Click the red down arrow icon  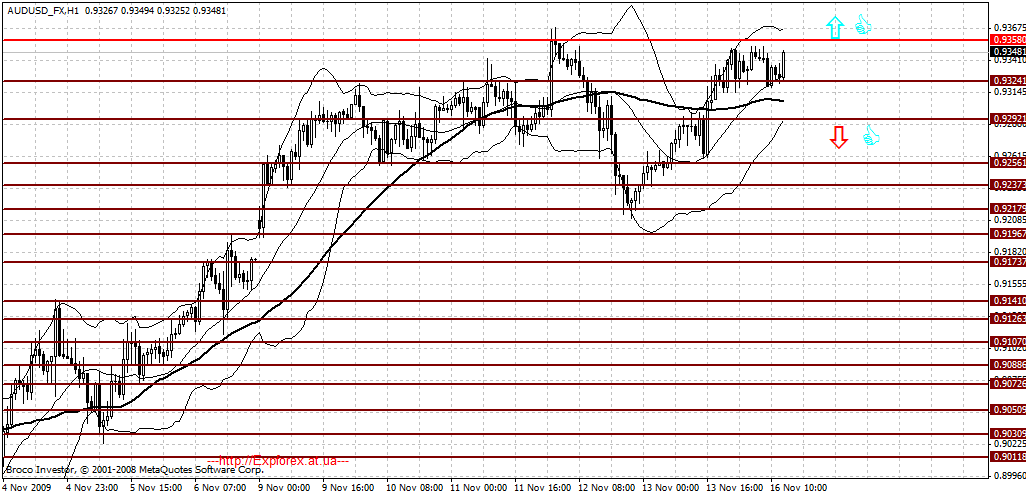coord(838,137)
